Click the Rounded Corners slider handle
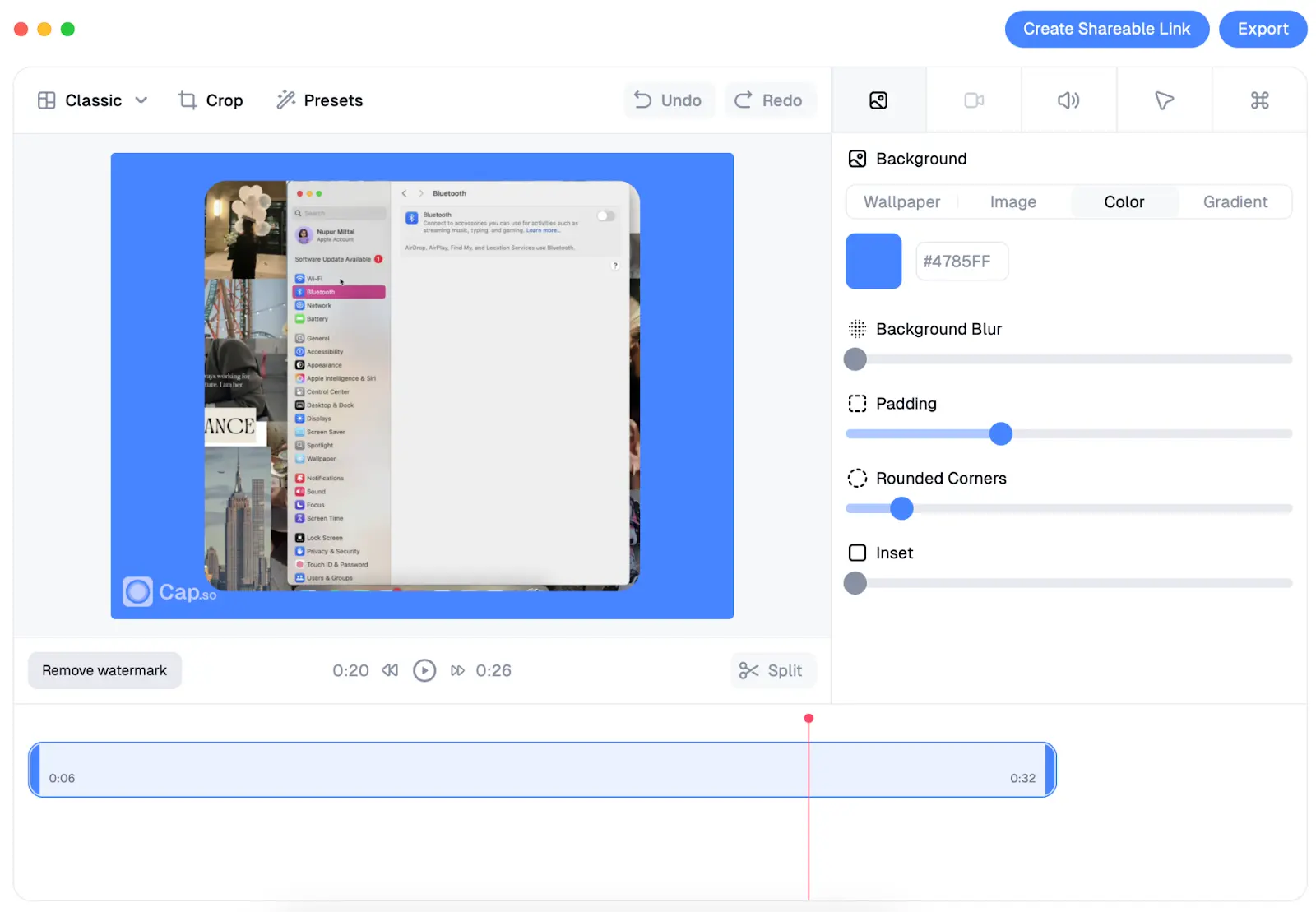1316x912 pixels. pyautogui.click(x=902, y=508)
